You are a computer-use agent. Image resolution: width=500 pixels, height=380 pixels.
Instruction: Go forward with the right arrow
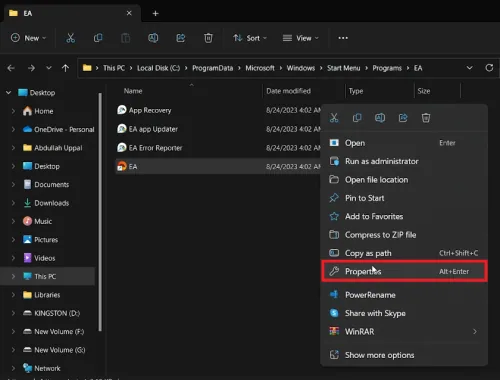click(31, 68)
